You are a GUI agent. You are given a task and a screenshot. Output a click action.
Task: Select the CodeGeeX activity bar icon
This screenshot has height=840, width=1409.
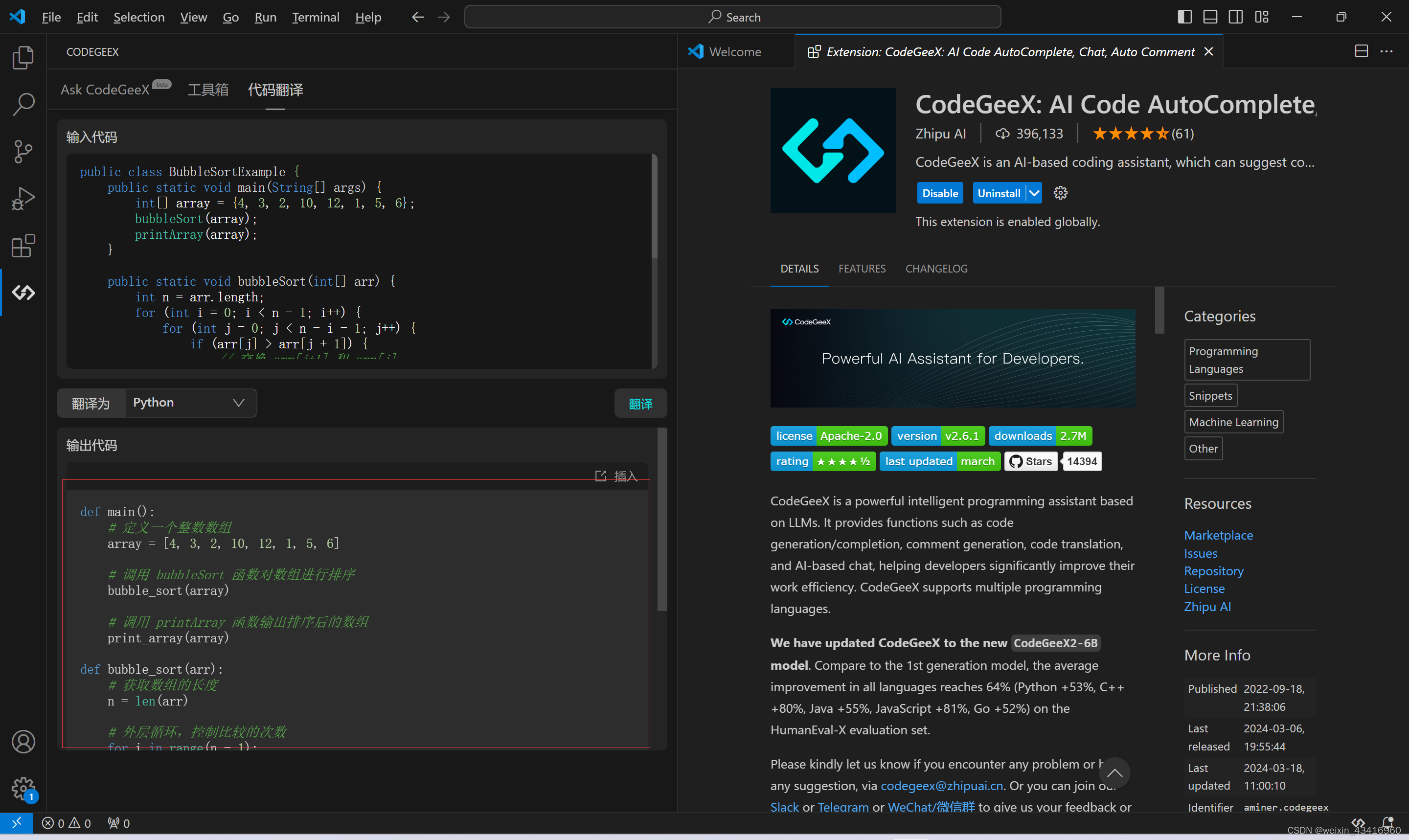click(x=23, y=293)
